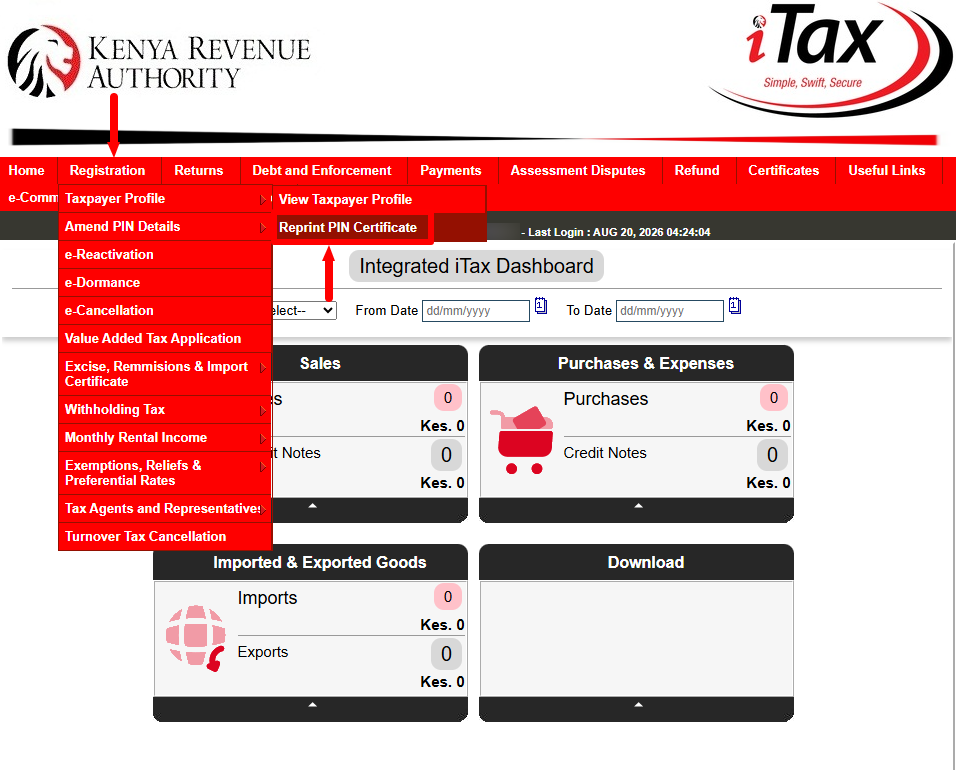Click the Exports count badge

(x=446, y=654)
